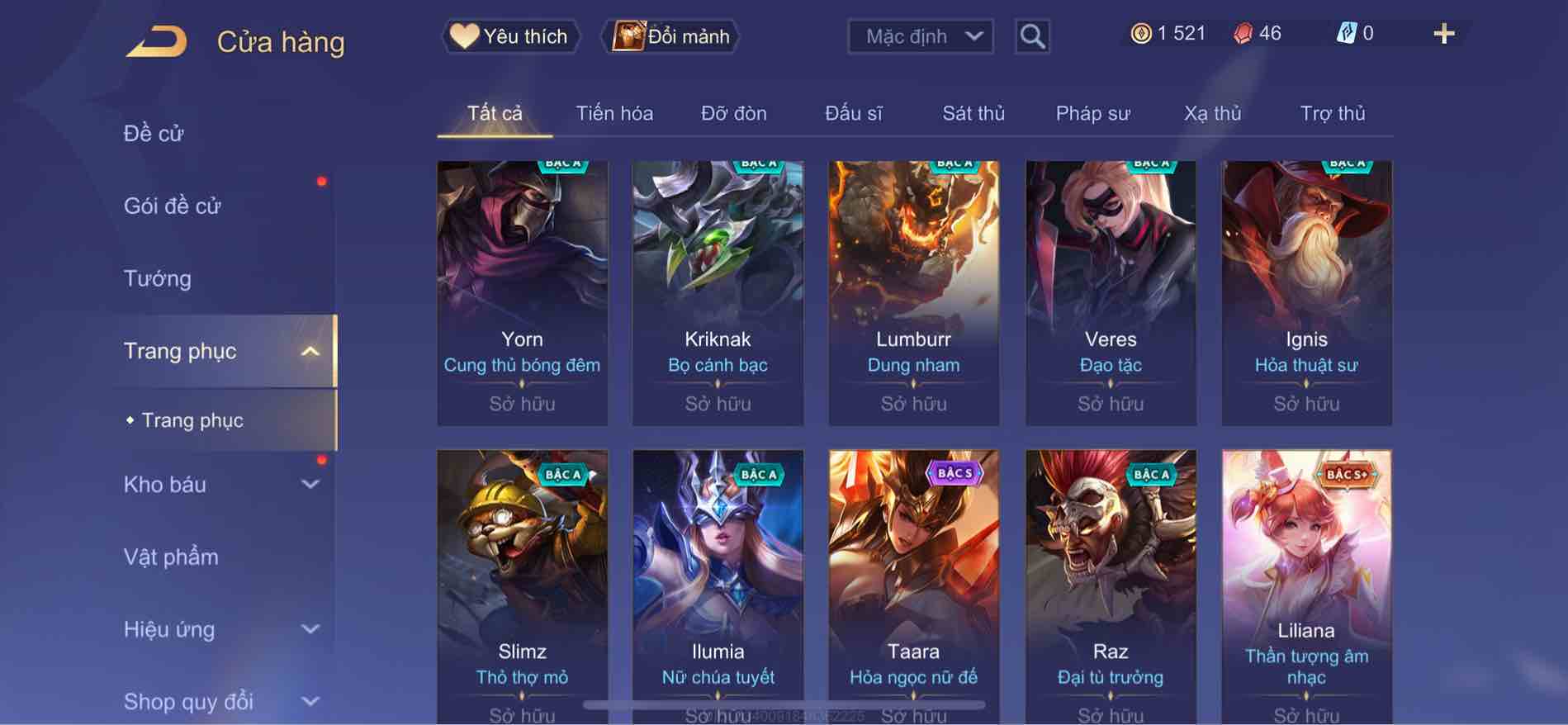This screenshot has height=725, width=1568.
Task: Switch to the Sát thủ tab
Action: coord(973,113)
